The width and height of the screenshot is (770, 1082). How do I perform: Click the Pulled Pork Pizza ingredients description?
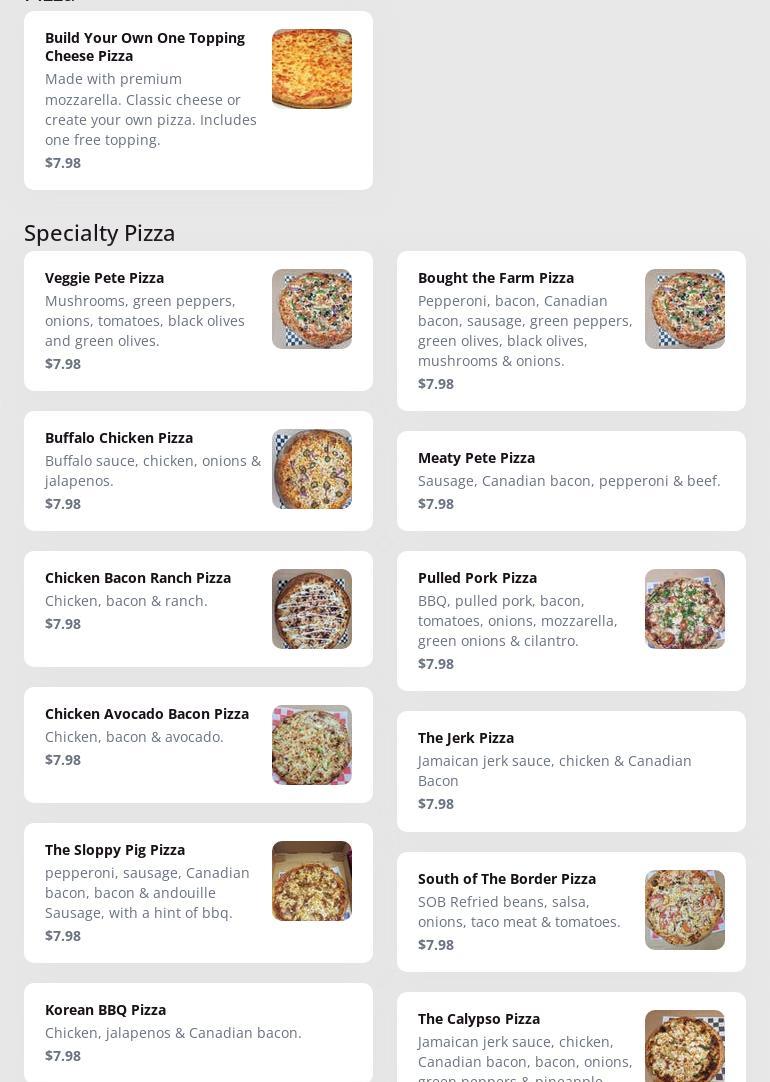pyautogui.click(x=517, y=621)
